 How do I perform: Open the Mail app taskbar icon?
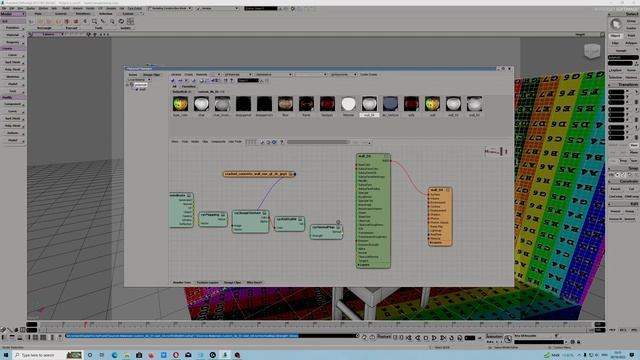[x=188, y=355]
